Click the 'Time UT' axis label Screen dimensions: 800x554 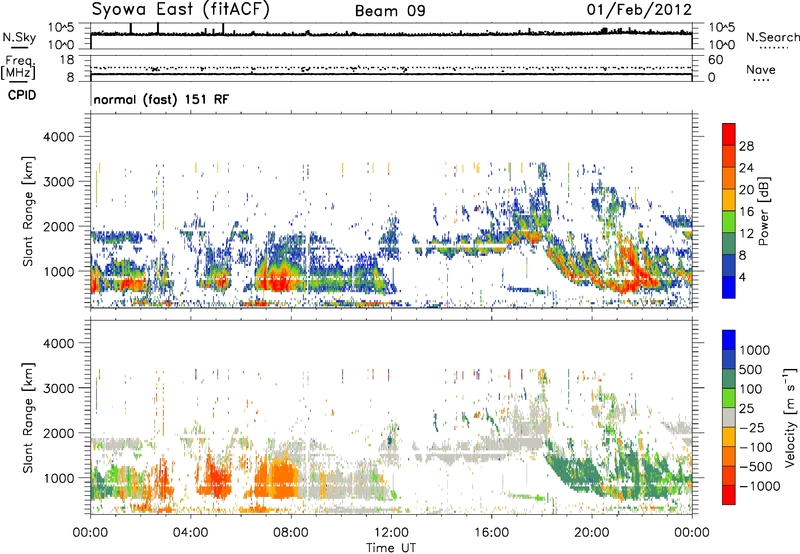click(391, 547)
